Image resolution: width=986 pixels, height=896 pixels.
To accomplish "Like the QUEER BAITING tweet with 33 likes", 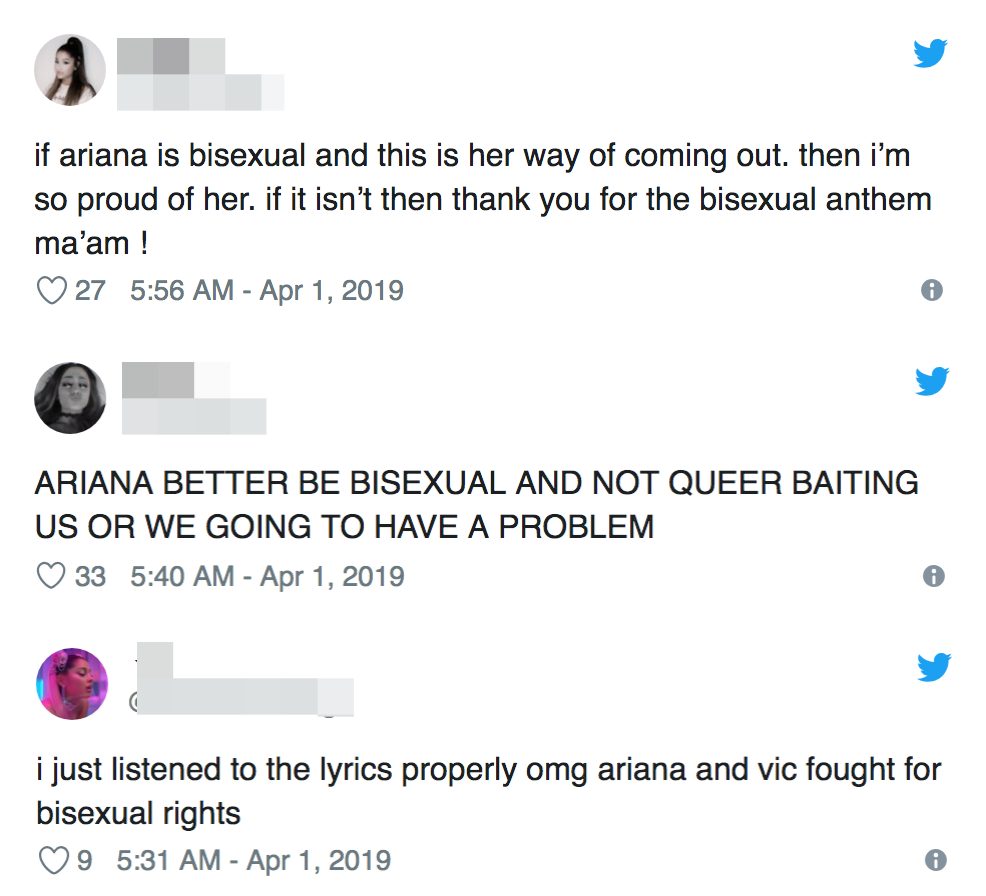I will 52,576.
